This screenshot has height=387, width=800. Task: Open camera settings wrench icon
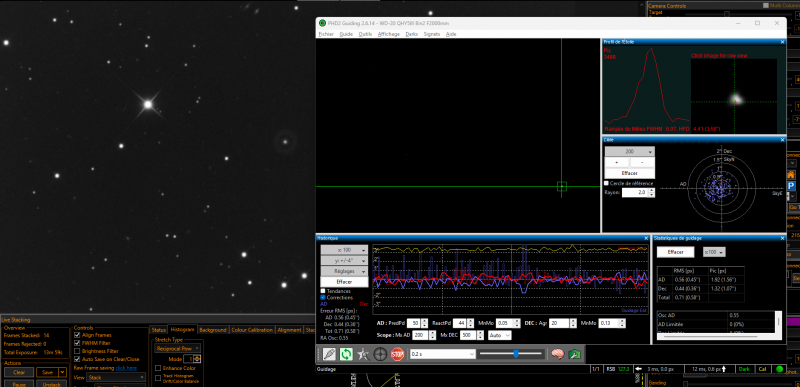pyautogui.click(x=574, y=354)
